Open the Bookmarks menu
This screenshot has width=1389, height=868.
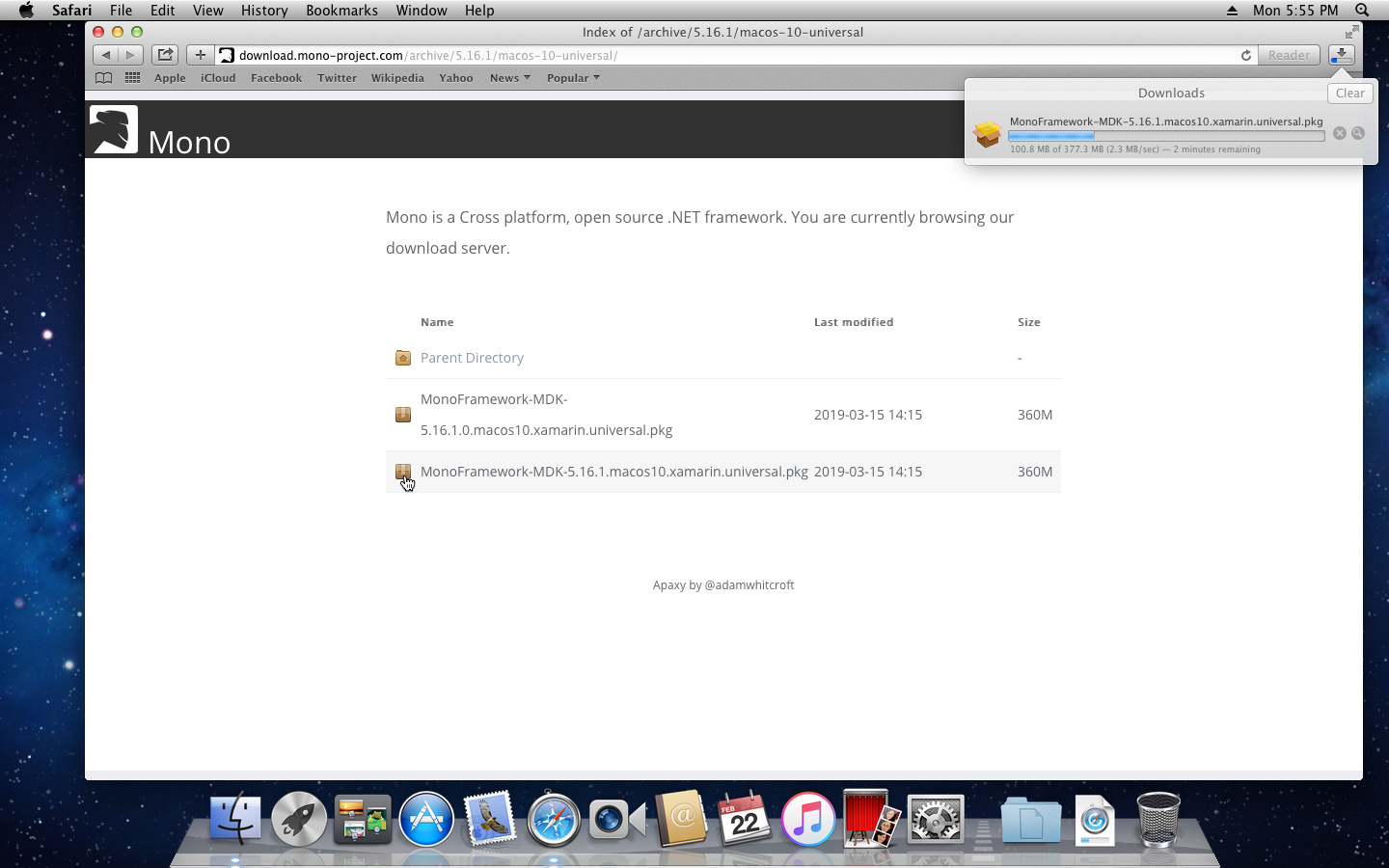pos(341,11)
